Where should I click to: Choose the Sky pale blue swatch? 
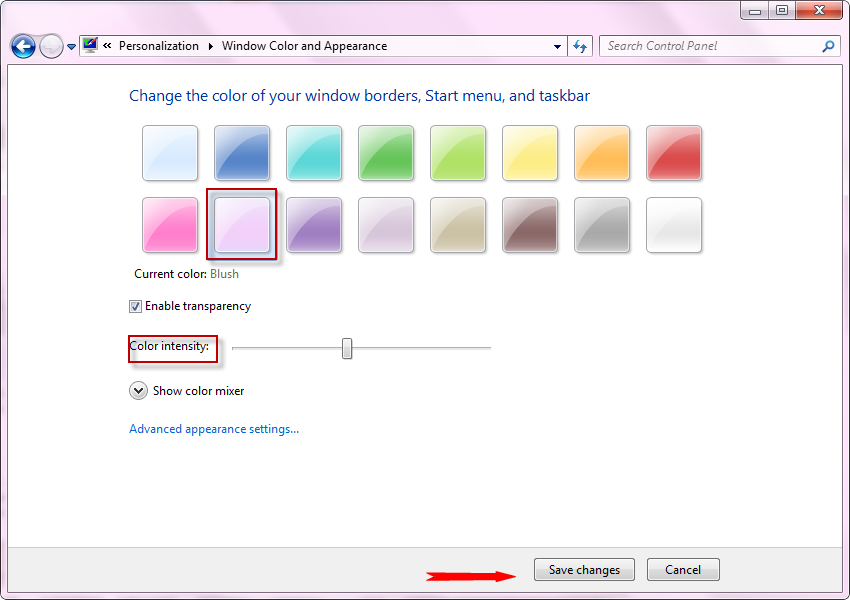170,153
